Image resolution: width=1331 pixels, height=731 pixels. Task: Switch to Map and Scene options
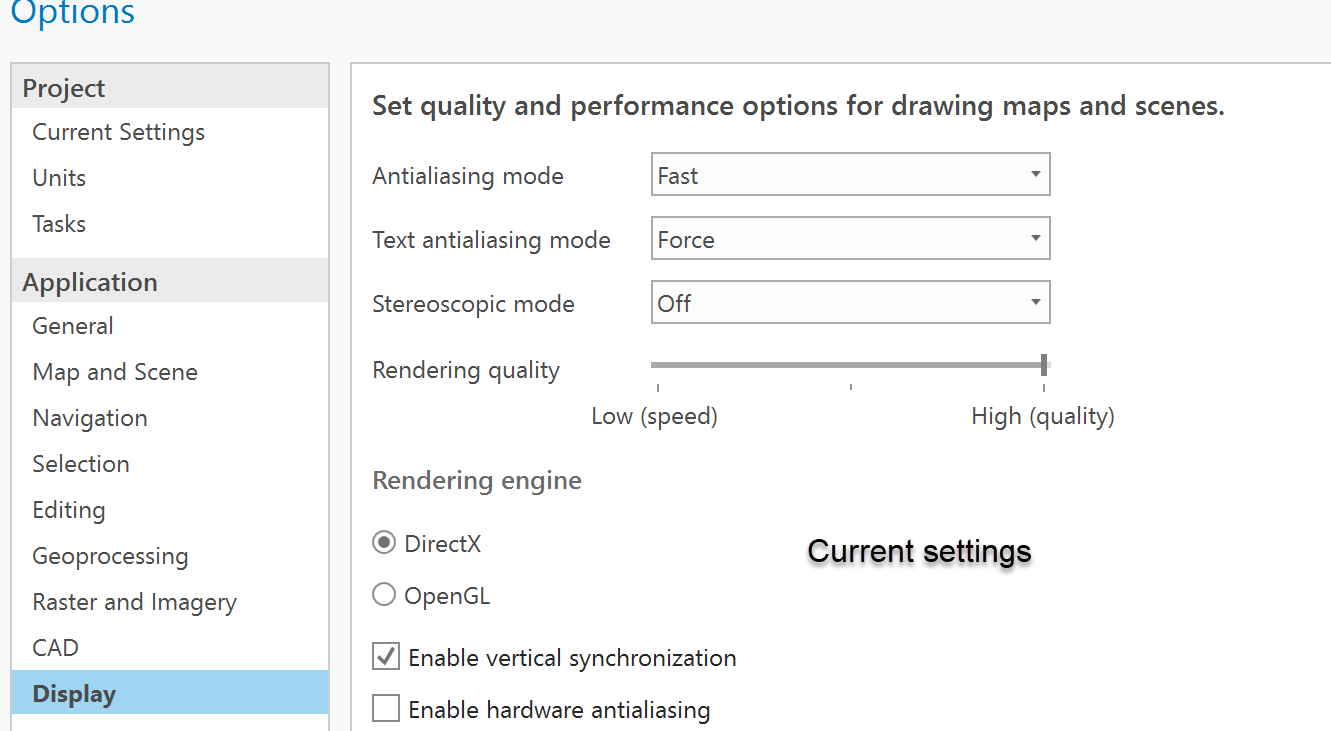pyautogui.click(x=115, y=372)
